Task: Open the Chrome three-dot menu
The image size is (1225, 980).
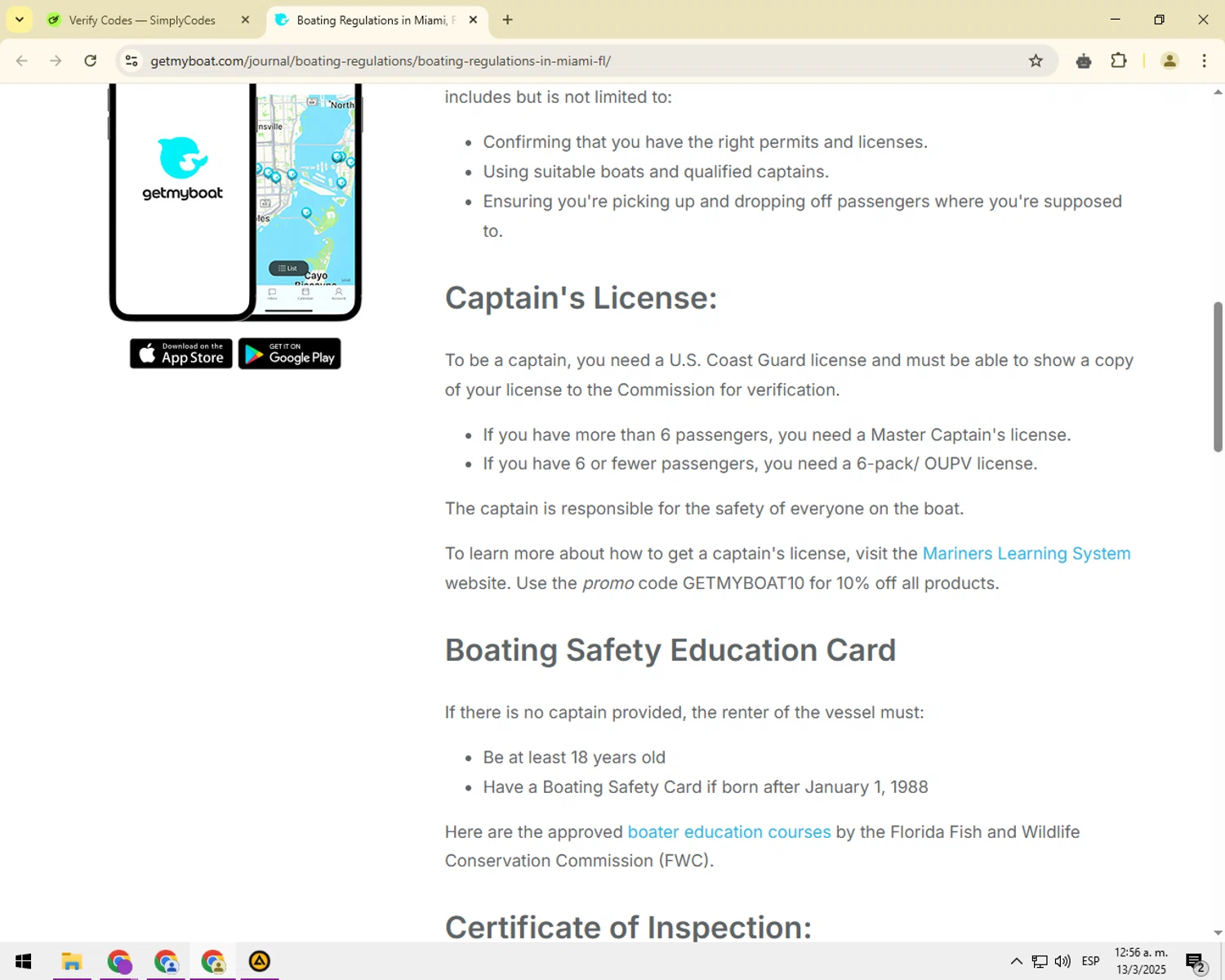Action: 1205,60
